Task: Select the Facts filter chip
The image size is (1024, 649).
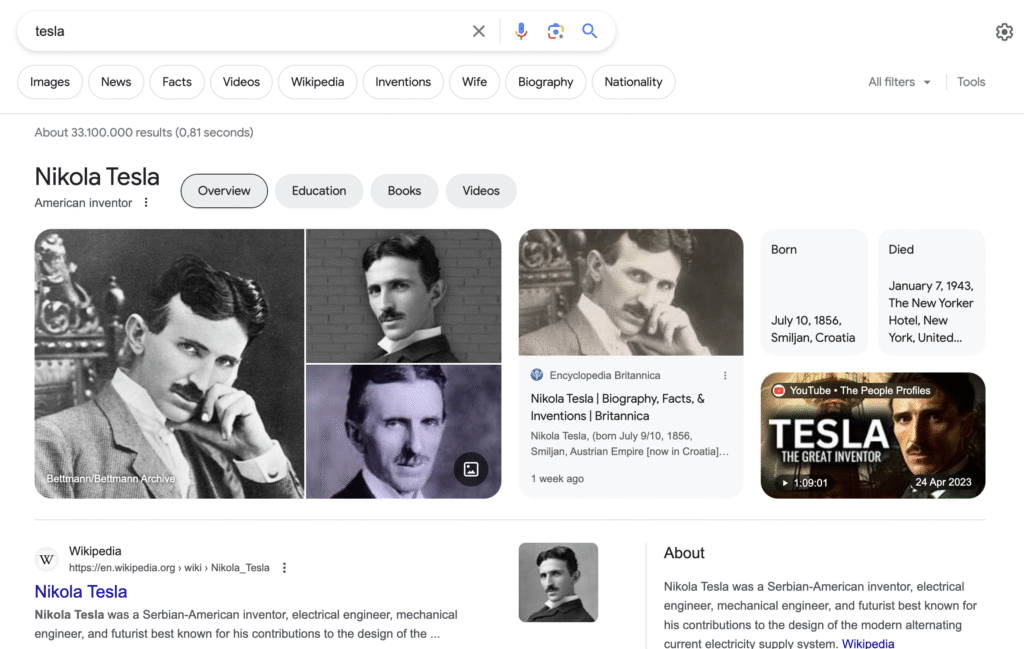Action: [x=177, y=82]
